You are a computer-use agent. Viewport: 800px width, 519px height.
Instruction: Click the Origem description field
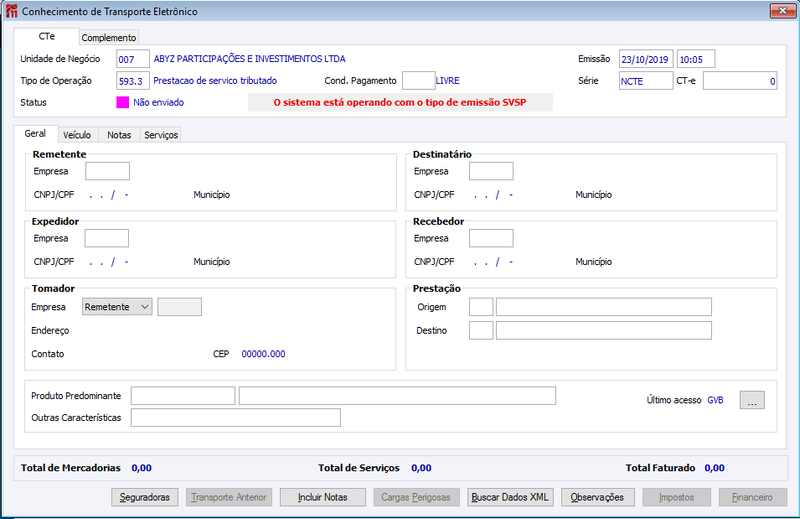click(x=604, y=307)
